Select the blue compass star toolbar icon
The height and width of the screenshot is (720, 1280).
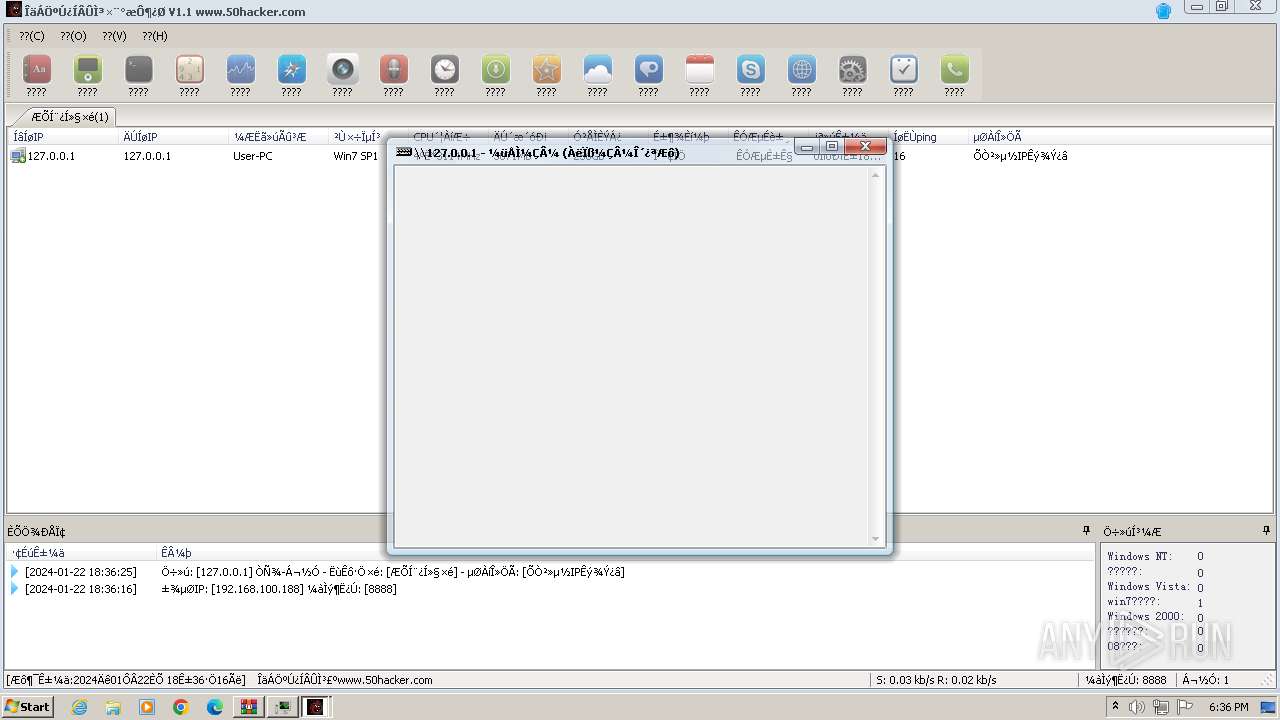point(292,69)
